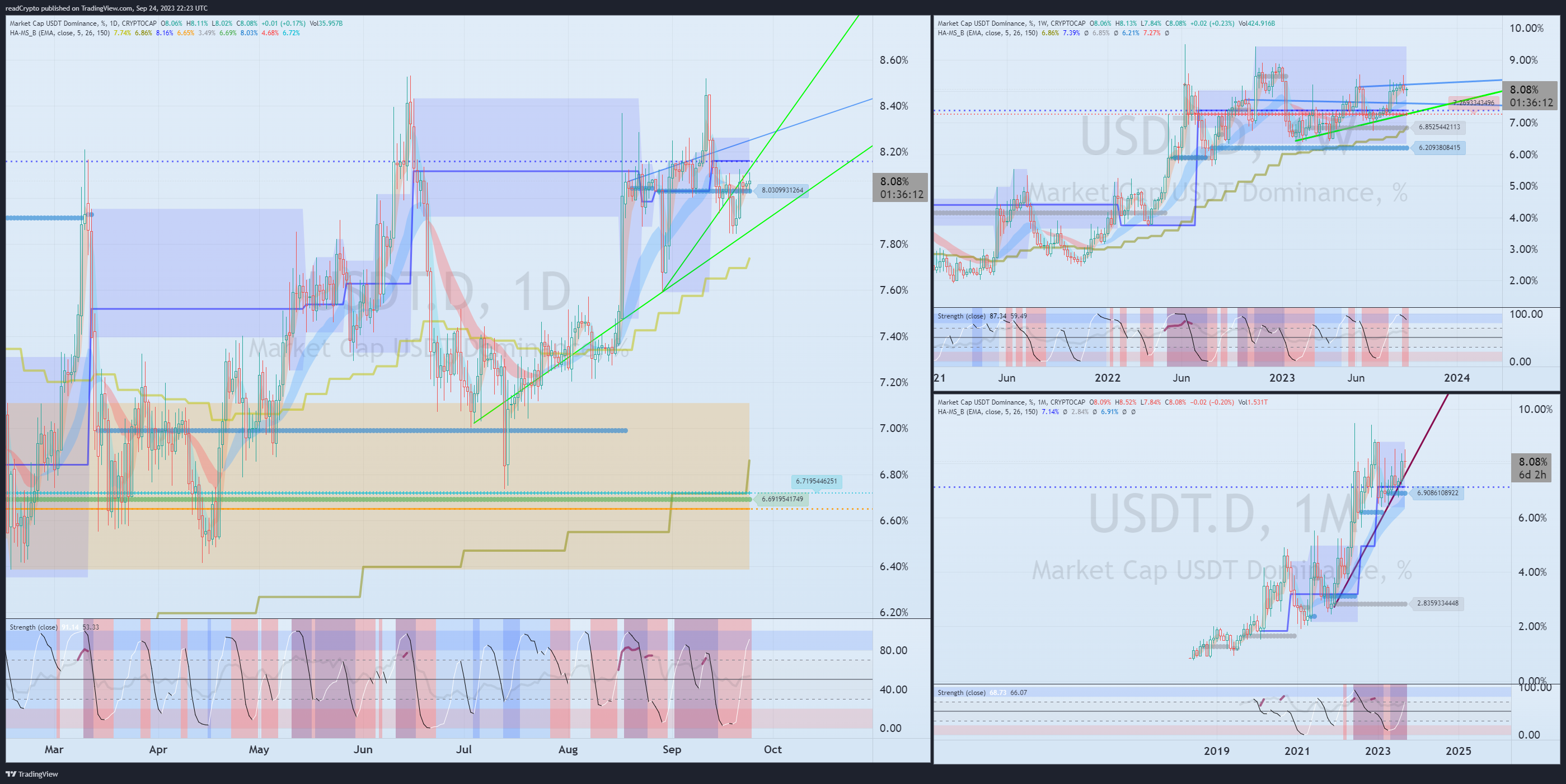Viewport: 1566px width, 784px height.
Task: Click the 6.7195446251 price level label
Action: tap(816, 481)
